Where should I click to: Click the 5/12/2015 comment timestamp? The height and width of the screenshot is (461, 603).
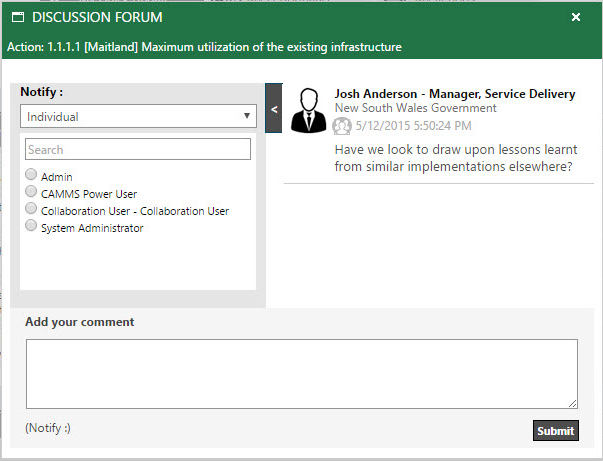click(x=414, y=126)
